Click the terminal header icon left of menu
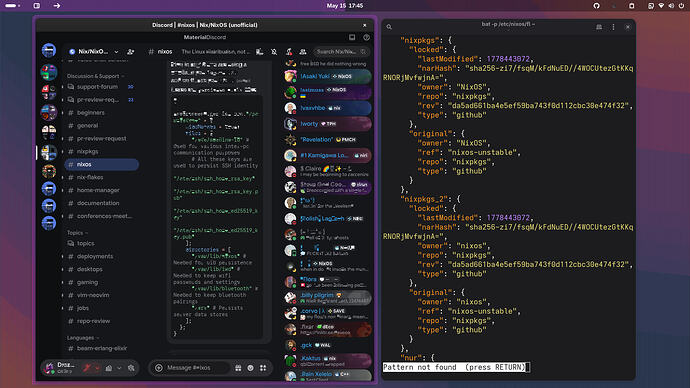 coord(599,27)
